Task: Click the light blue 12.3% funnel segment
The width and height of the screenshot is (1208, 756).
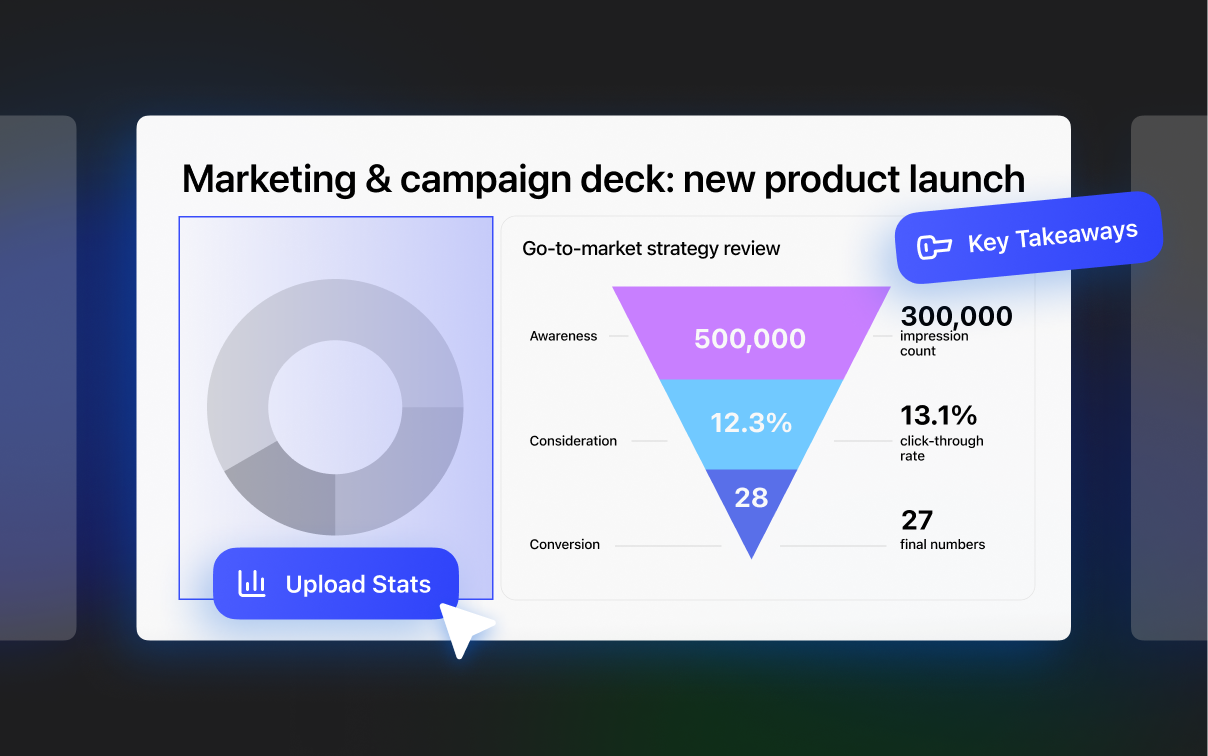Action: 750,424
